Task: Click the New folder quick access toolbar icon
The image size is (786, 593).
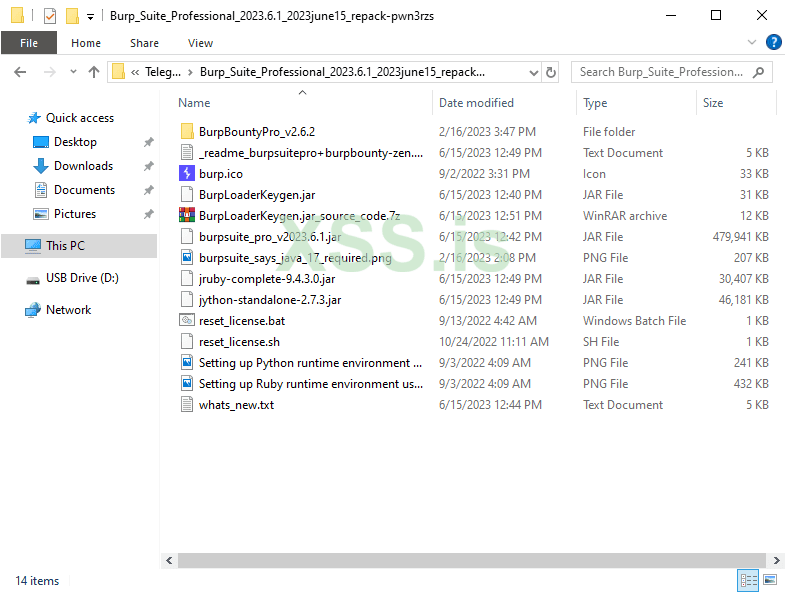Action: [x=72, y=16]
